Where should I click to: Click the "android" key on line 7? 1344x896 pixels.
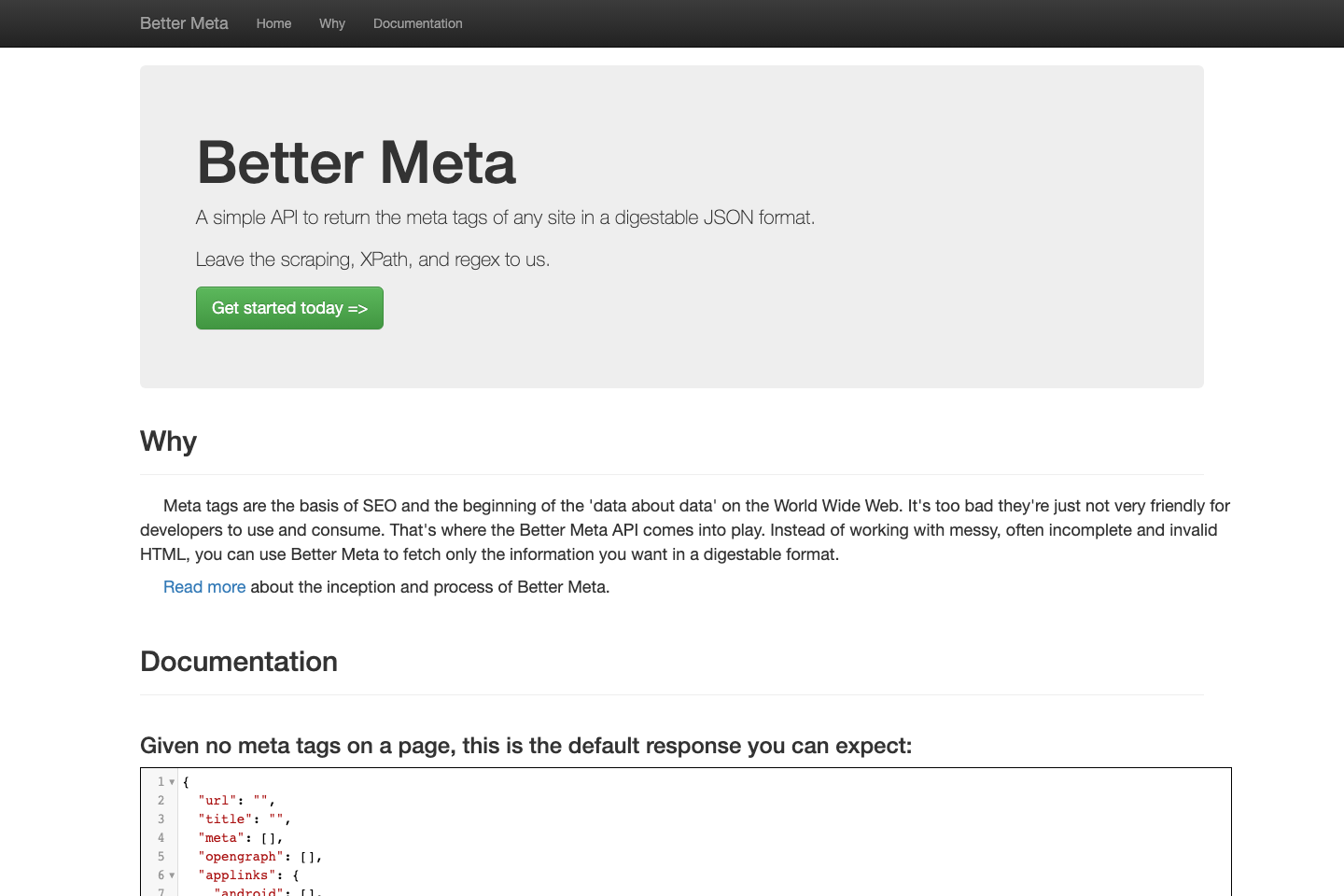248,891
